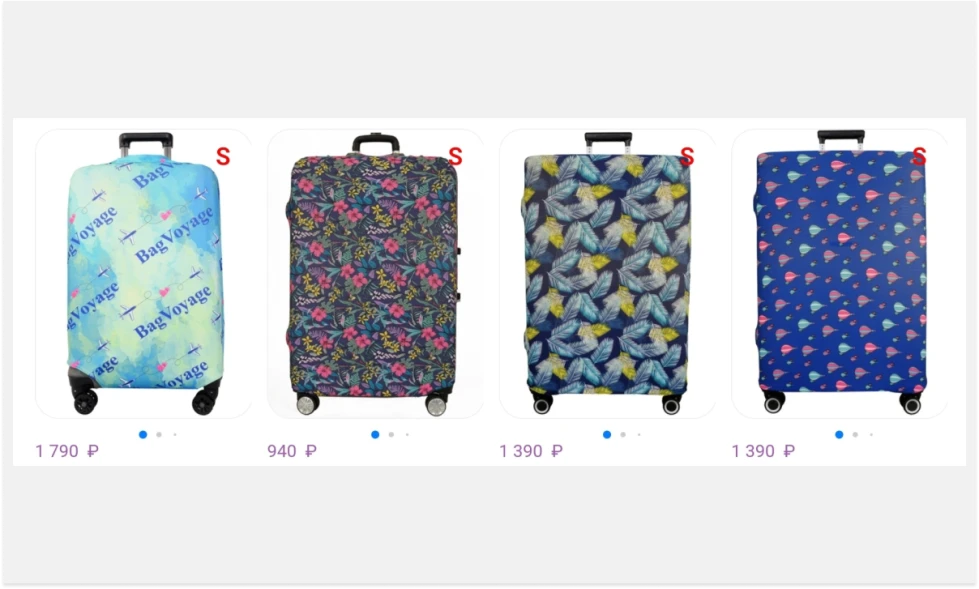Viewport: 979px width, 589px height.
Task: Select the 1 790 ₽ price label
Action: tap(67, 451)
